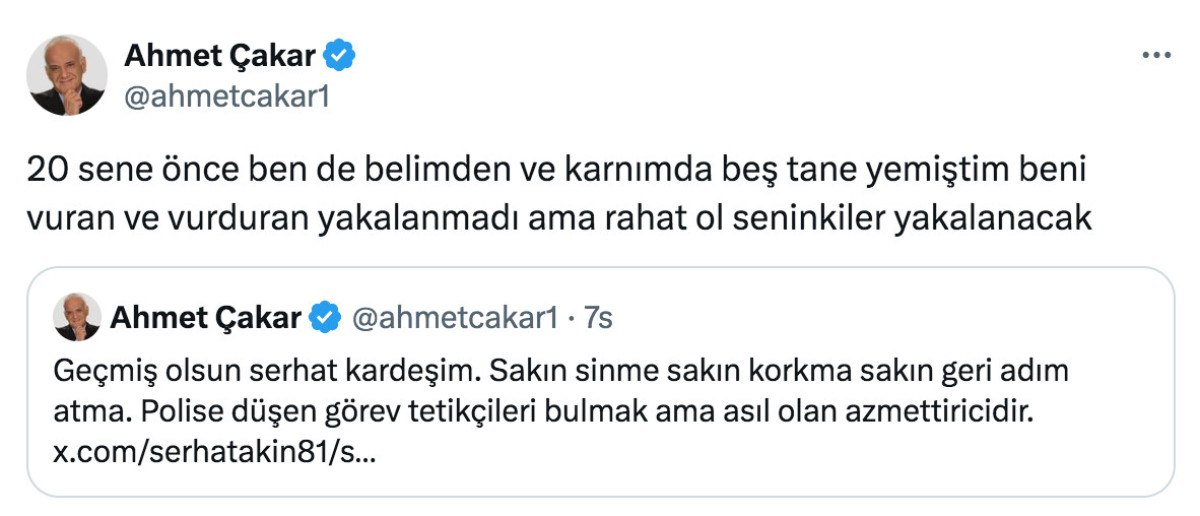Open the main author name Ahmet Çakar
The height and width of the screenshot is (516, 1200).
pos(220,57)
